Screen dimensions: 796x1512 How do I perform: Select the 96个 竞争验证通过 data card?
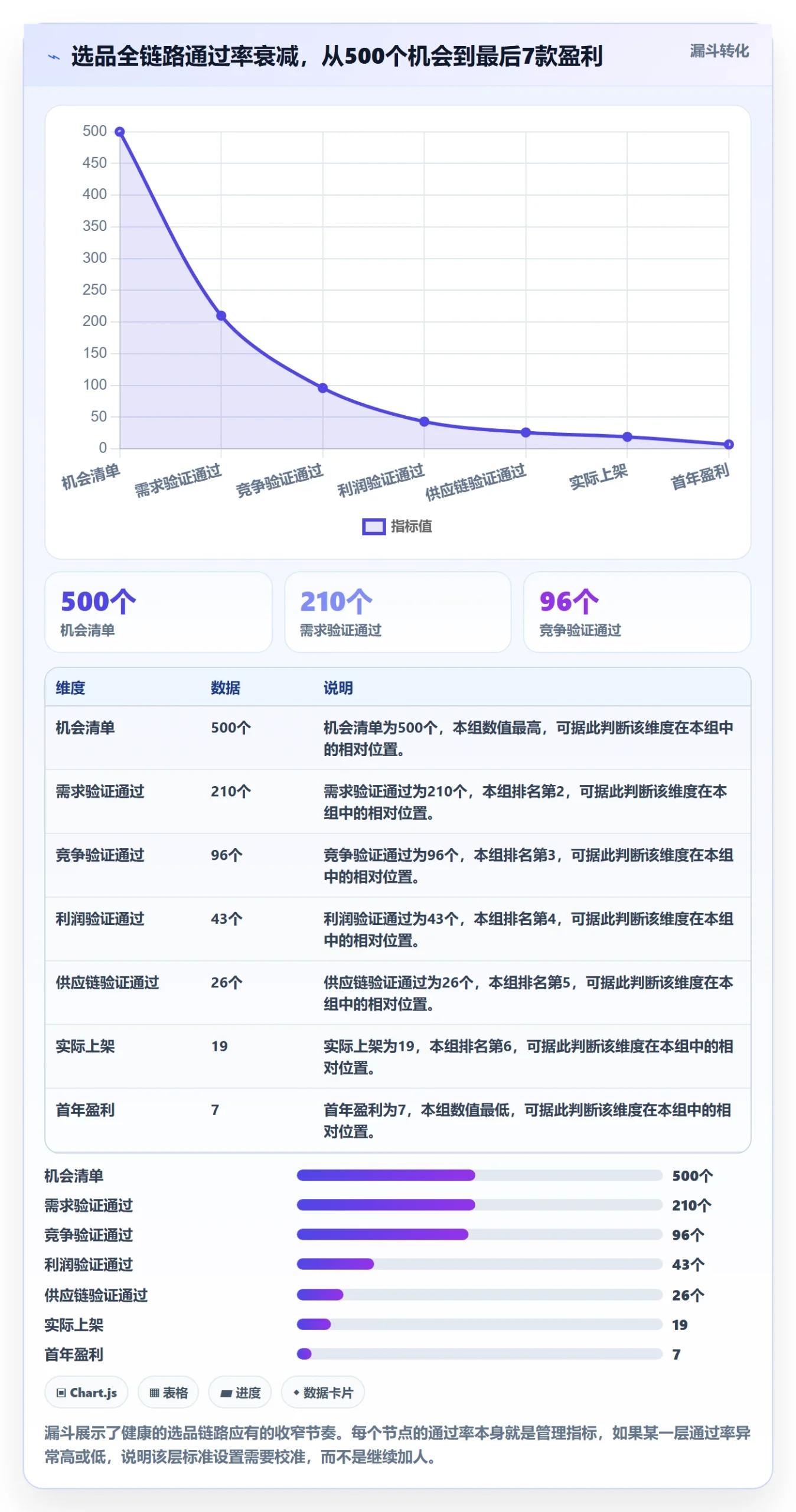[x=637, y=612]
